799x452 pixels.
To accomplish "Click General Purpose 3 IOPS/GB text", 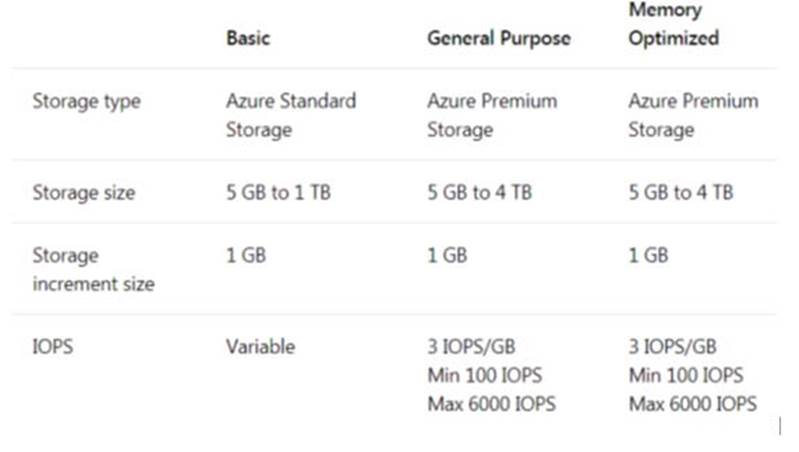I will point(471,347).
